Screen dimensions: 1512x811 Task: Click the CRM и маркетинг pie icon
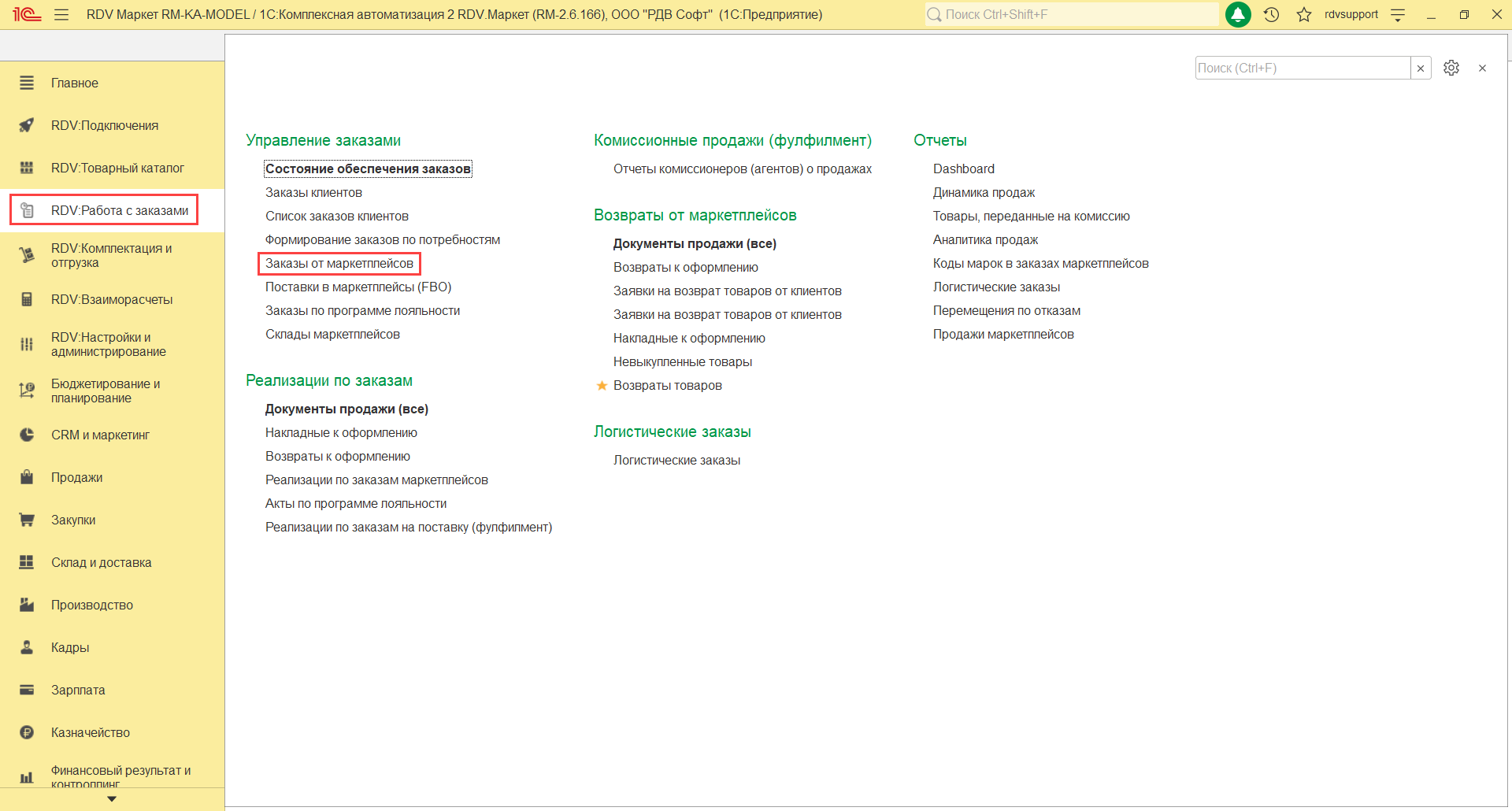tap(27, 435)
